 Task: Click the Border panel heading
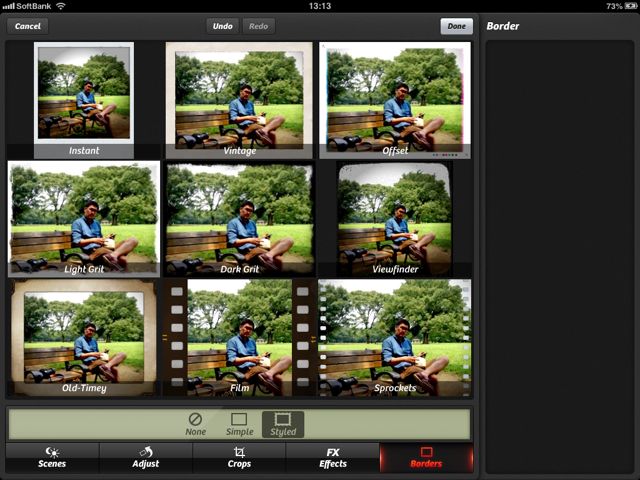pos(502,26)
